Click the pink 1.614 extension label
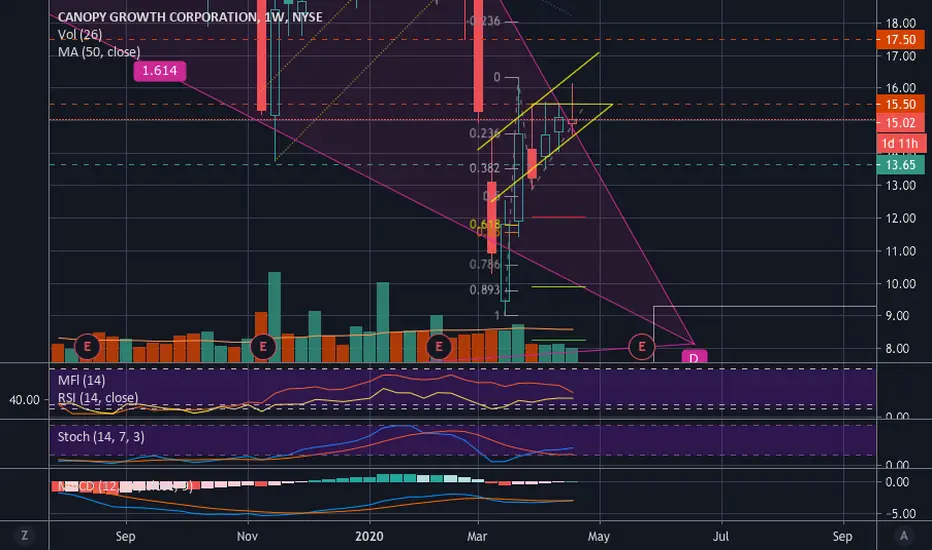This screenshot has width=932, height=550. click(160, 71)
